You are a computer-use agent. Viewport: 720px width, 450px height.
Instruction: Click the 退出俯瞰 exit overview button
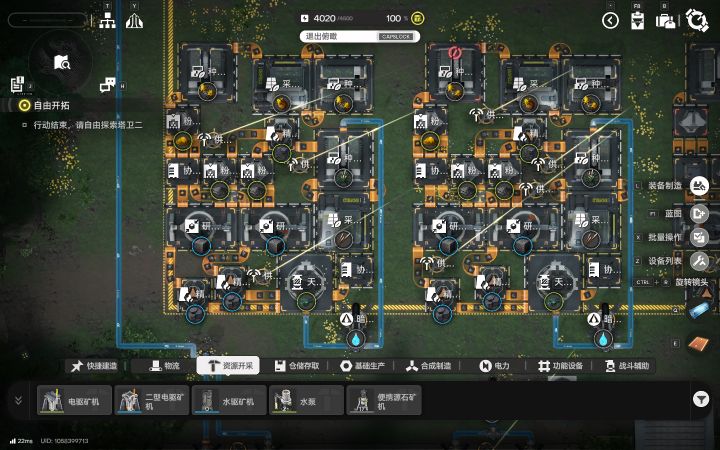[x=360, y=36]
